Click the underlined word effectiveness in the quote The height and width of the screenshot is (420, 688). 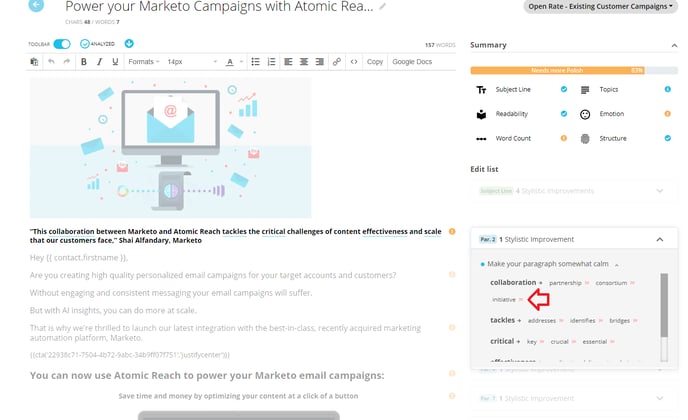[x=385, y=231]
